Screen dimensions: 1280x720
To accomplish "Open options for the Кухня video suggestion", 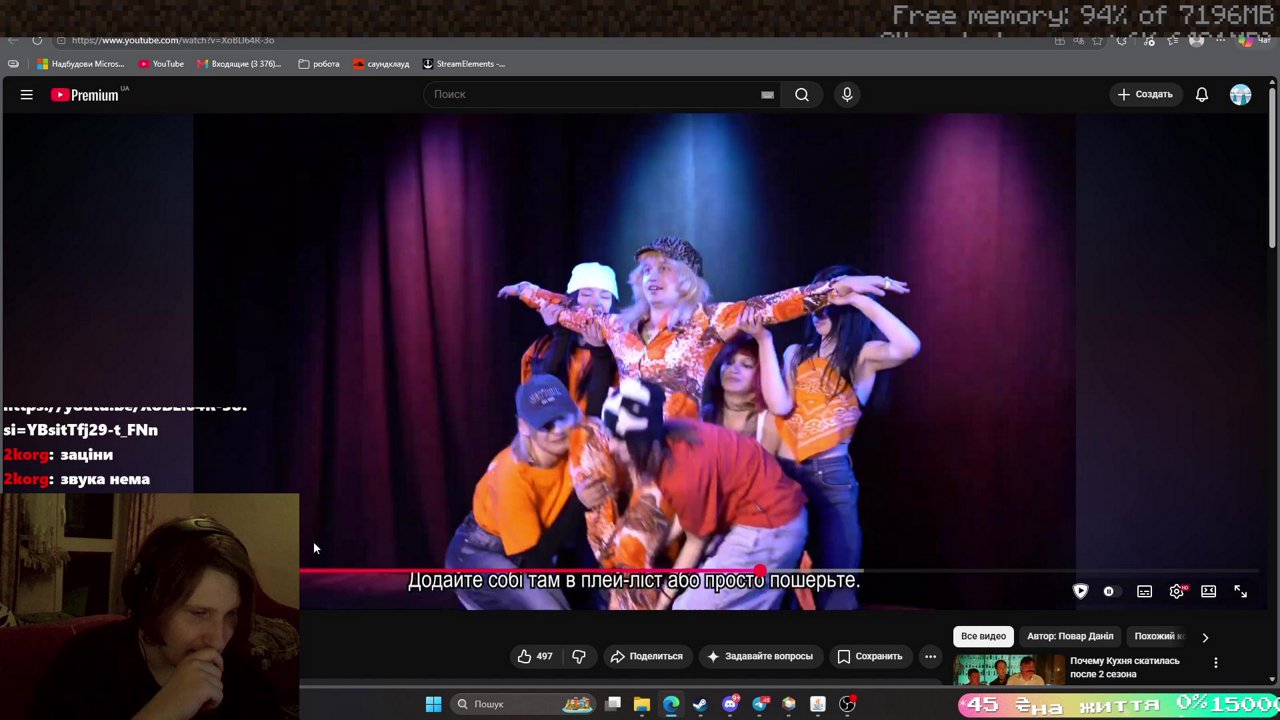I will [1216, 662].
